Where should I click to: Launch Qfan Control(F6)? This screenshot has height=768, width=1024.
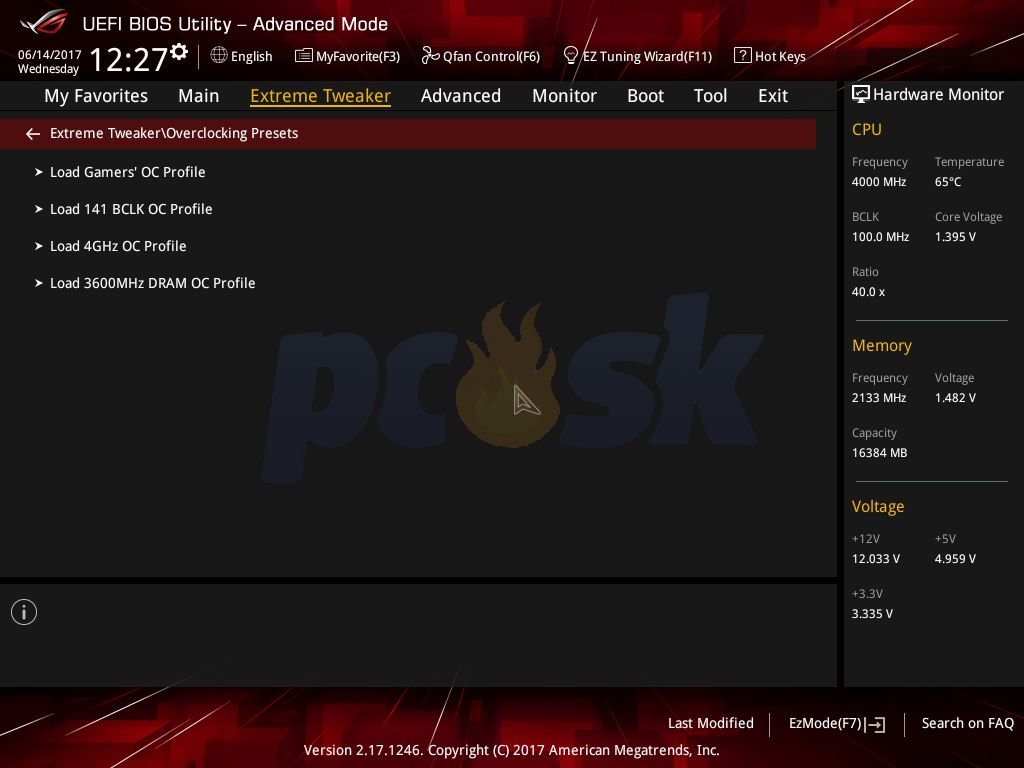coord(492,56)
